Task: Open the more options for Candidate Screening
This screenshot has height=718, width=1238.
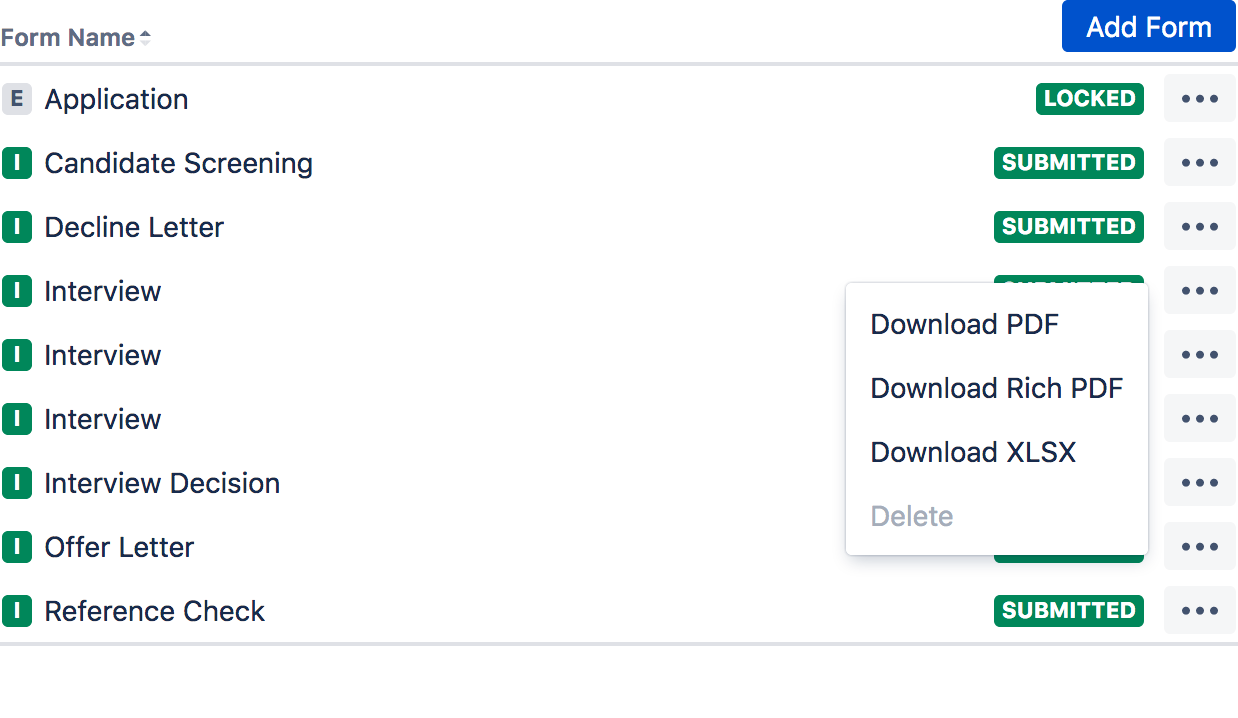Action: [x=1200, y=163]
